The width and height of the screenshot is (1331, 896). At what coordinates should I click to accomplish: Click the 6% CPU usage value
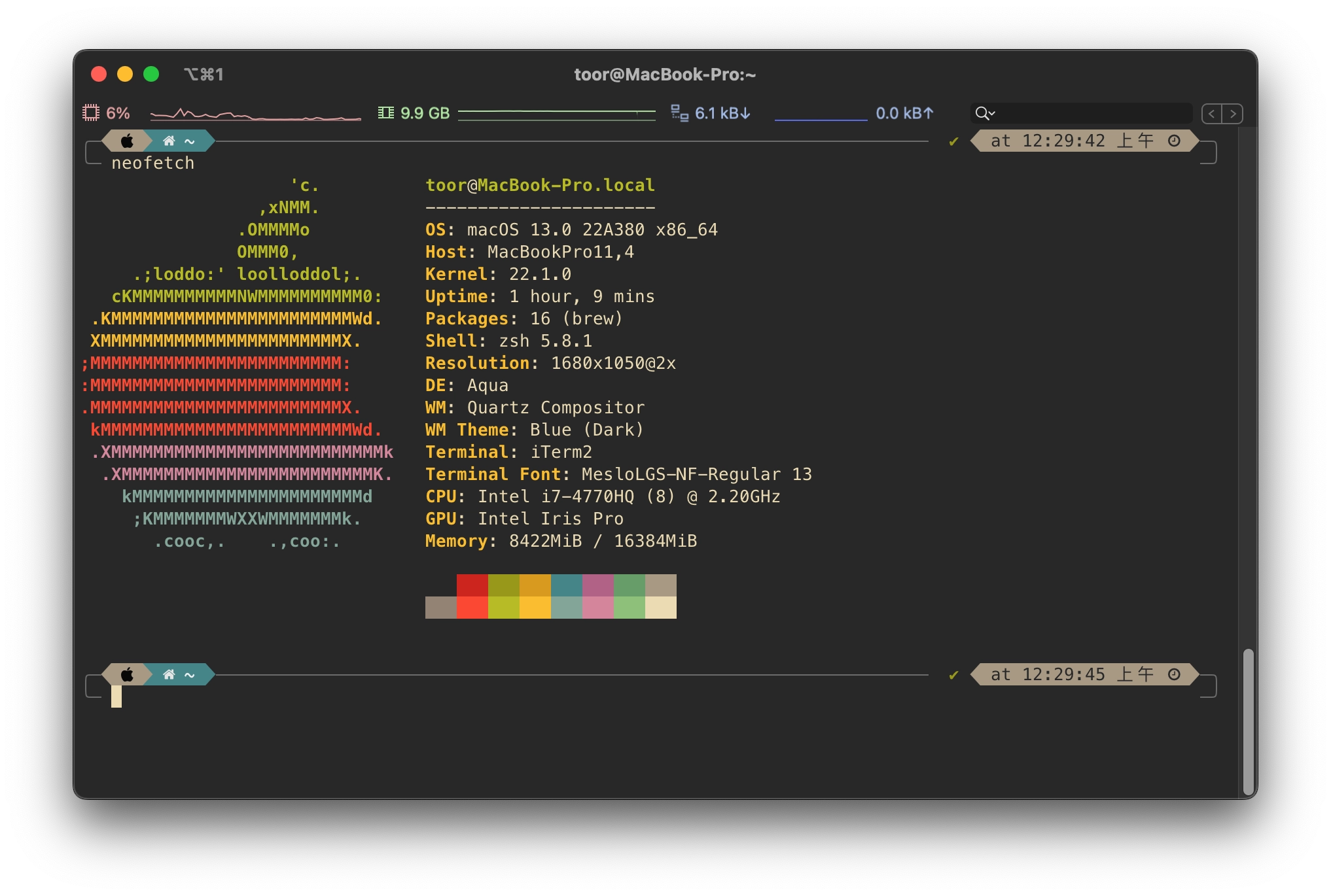point(118,113)
